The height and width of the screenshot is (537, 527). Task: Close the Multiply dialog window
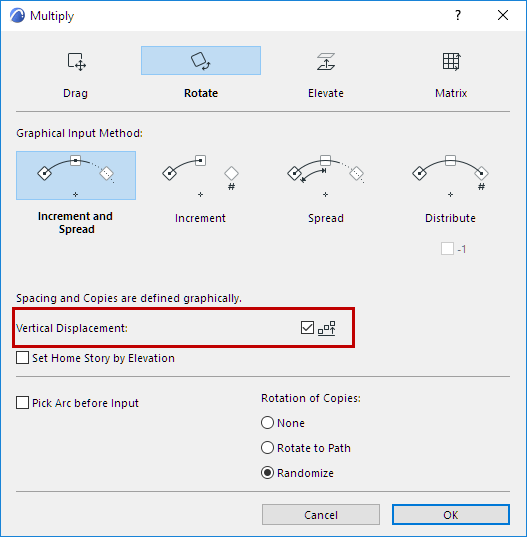pyautogui.click(x=503, y=15)
